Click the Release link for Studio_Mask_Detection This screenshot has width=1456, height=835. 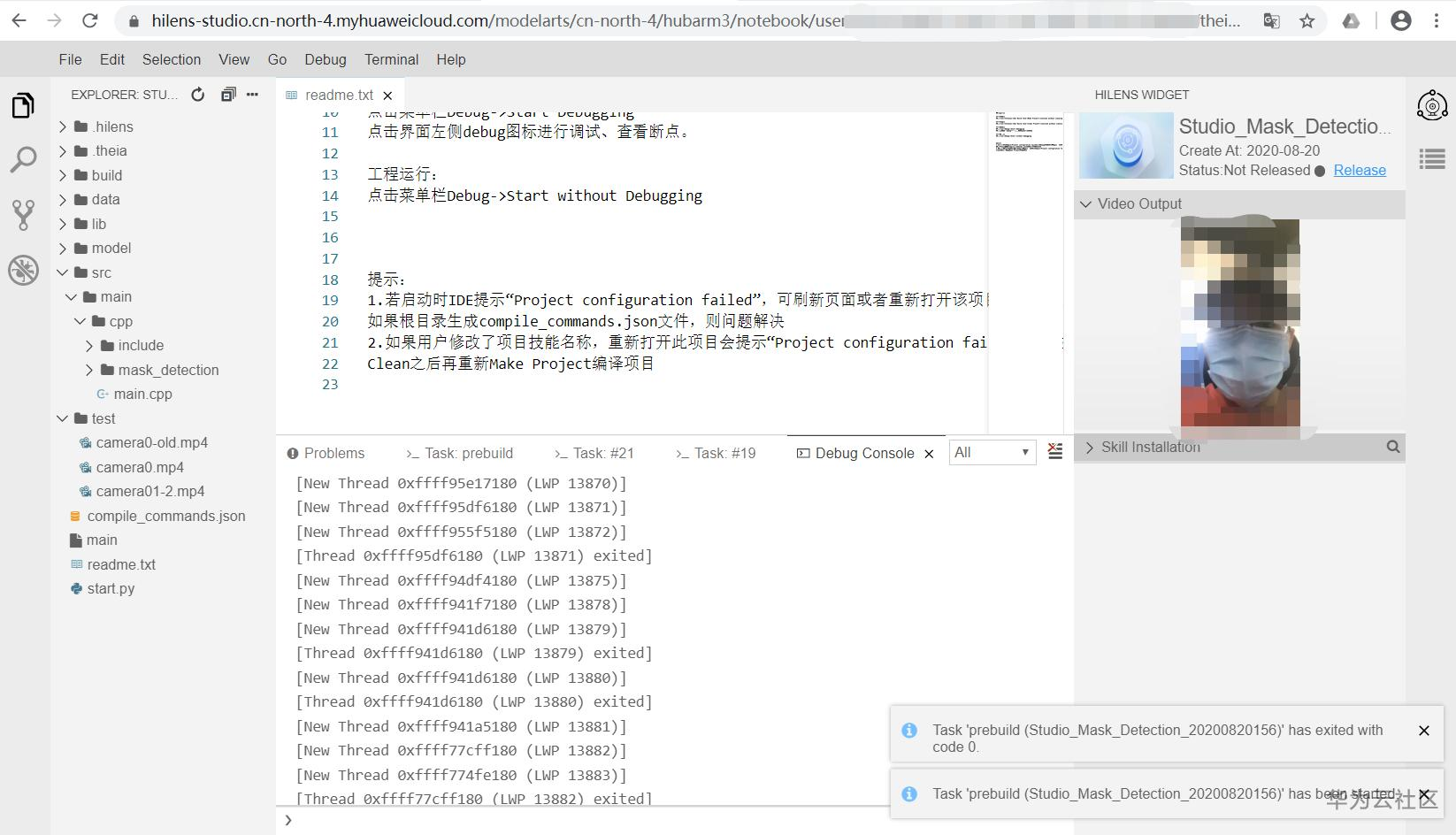(1360, 170)
